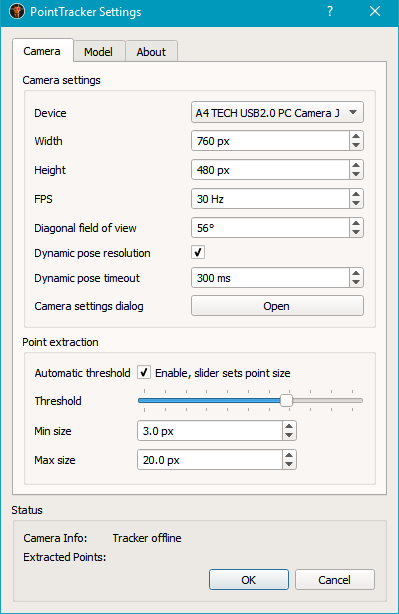Increase Max size with up arrow
Image resolution: width=399 pixels, height=614 pixels.
pyautogui.click(x=289, y=455)
